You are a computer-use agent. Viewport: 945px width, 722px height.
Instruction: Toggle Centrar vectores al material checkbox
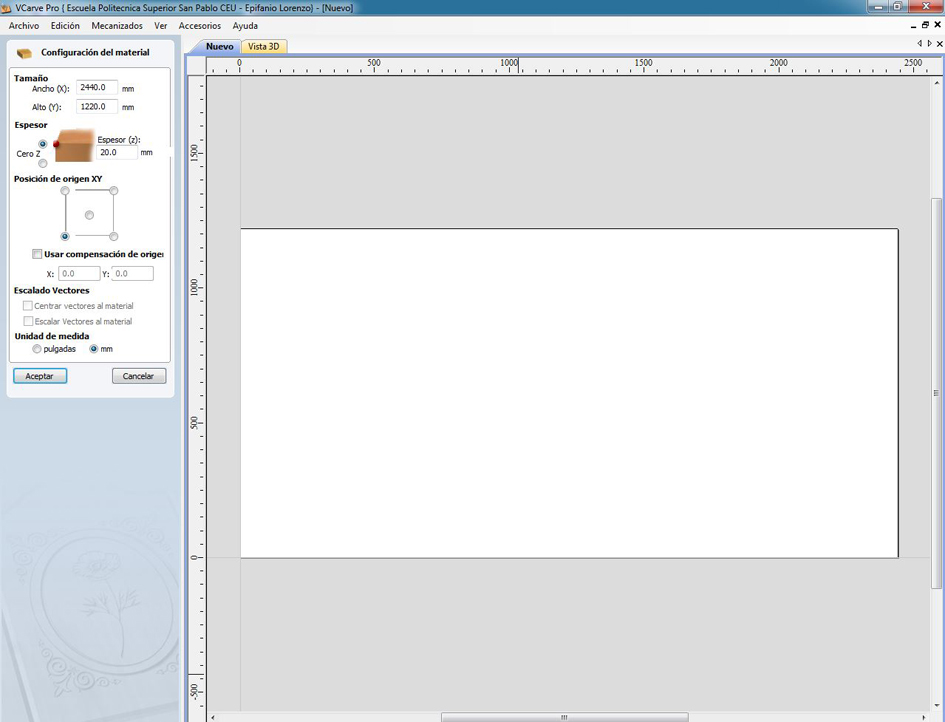[x=28, y=306]
